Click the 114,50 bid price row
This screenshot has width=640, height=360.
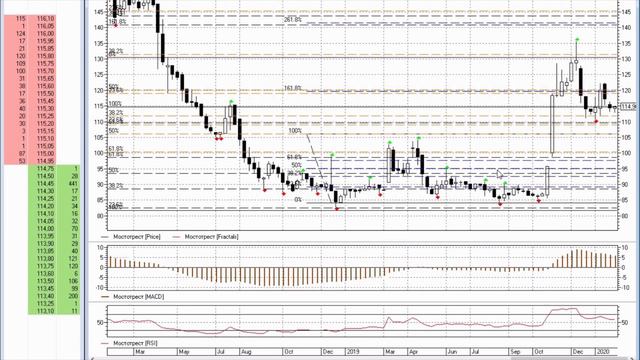point(54,176)
